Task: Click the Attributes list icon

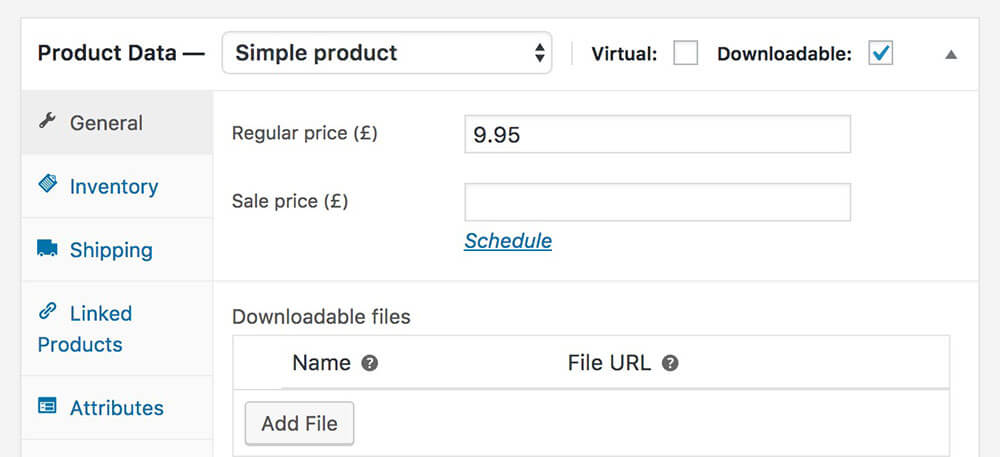Action: [x=47, y=405]
